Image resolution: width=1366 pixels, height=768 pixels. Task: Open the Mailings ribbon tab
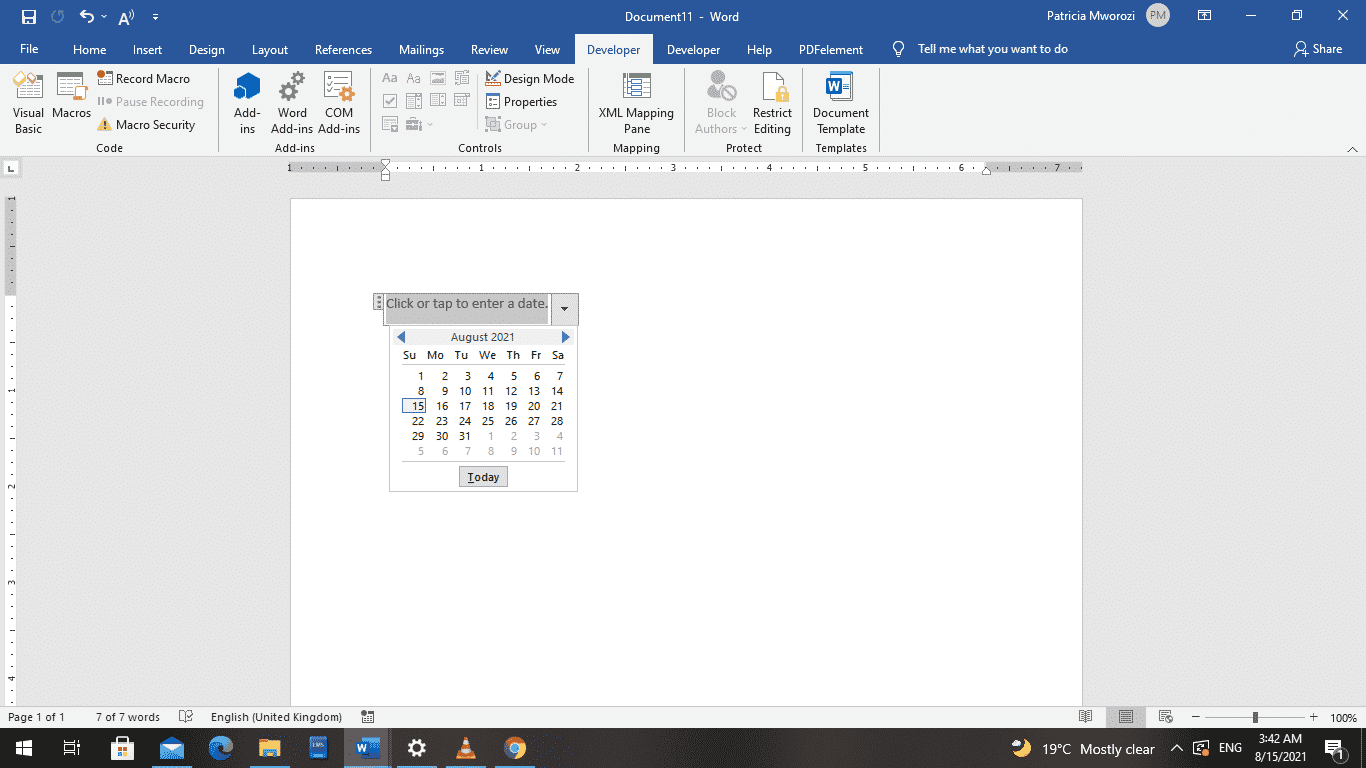(421, 48)
